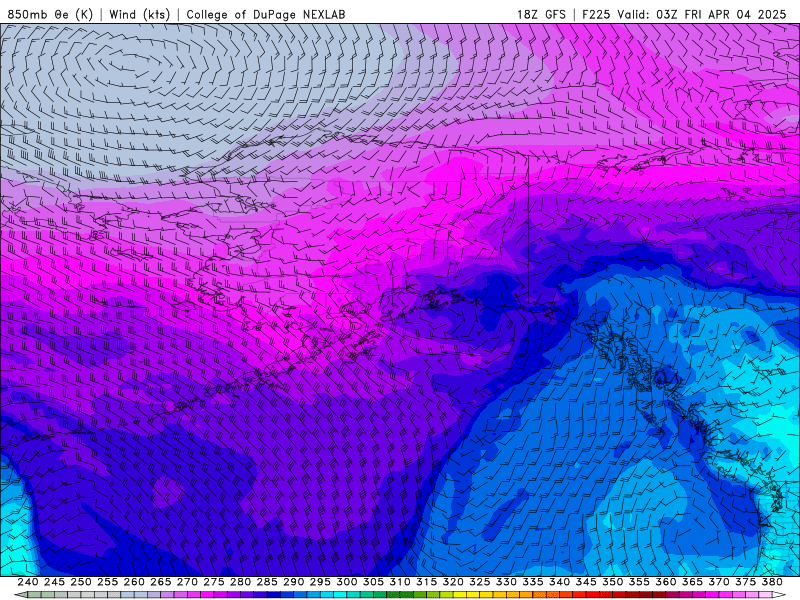Click the 275 color scale label
This screenshot has height=600, width=800.
click(x=214, y=582)
